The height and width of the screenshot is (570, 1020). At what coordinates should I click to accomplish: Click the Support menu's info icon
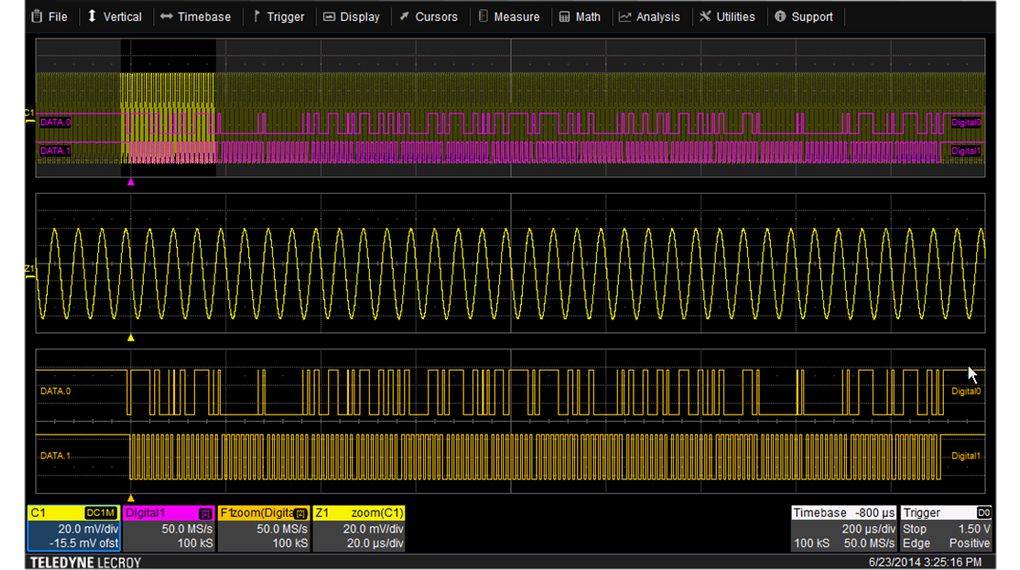(x=780, y=16)
